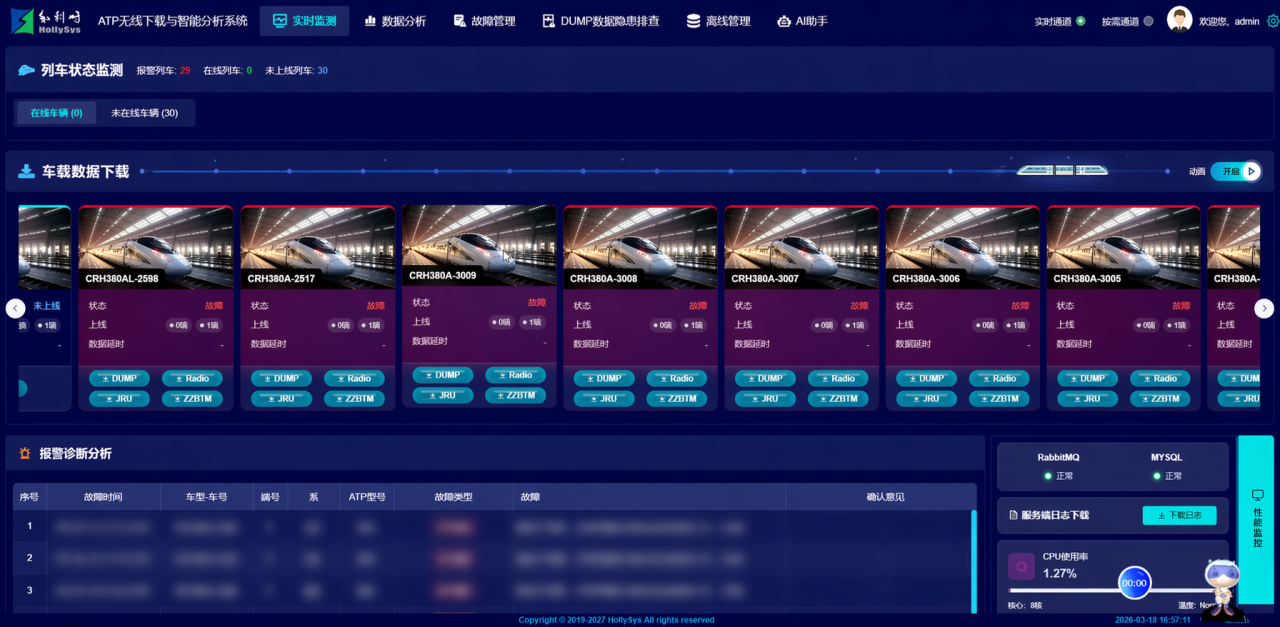
Task: Click the 报警诊断分析 alarm bug icon
Action: coord(25,454)
